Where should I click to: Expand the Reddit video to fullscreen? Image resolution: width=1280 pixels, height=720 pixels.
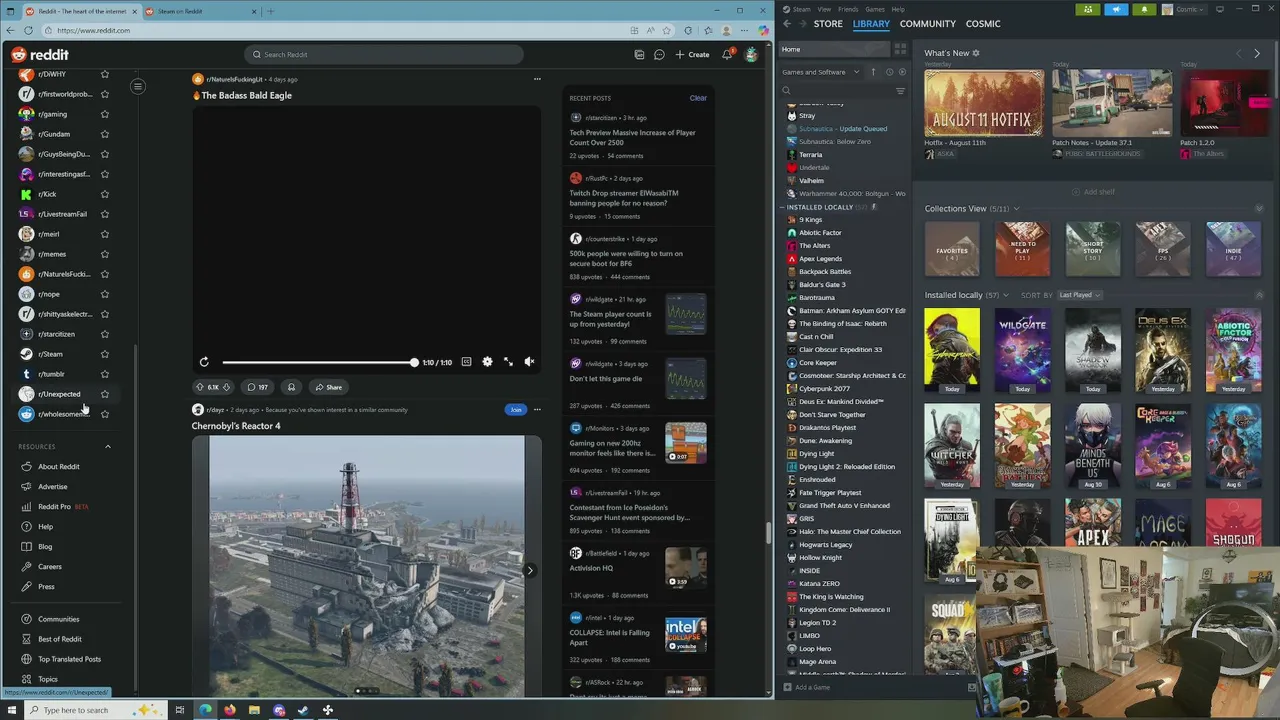[508, 362]
